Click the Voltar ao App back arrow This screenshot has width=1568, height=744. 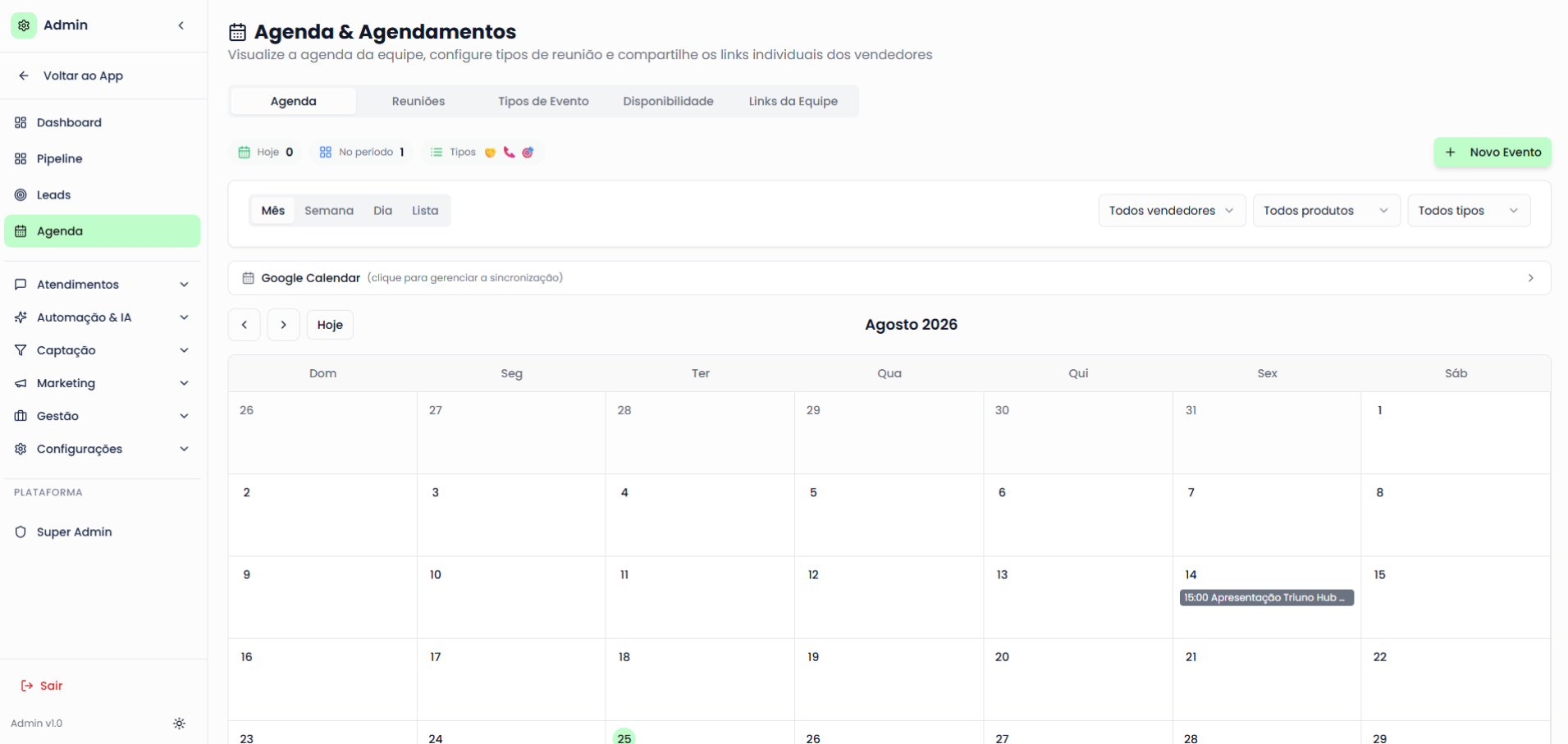tap(24, 75)
